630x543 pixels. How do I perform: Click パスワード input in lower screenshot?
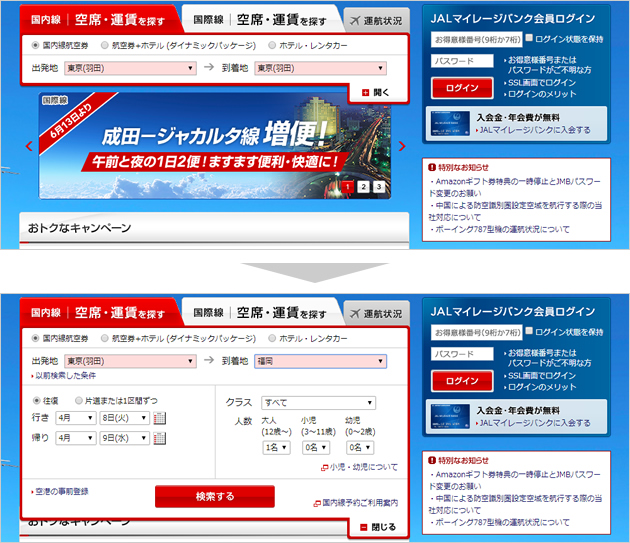(462, 354)
